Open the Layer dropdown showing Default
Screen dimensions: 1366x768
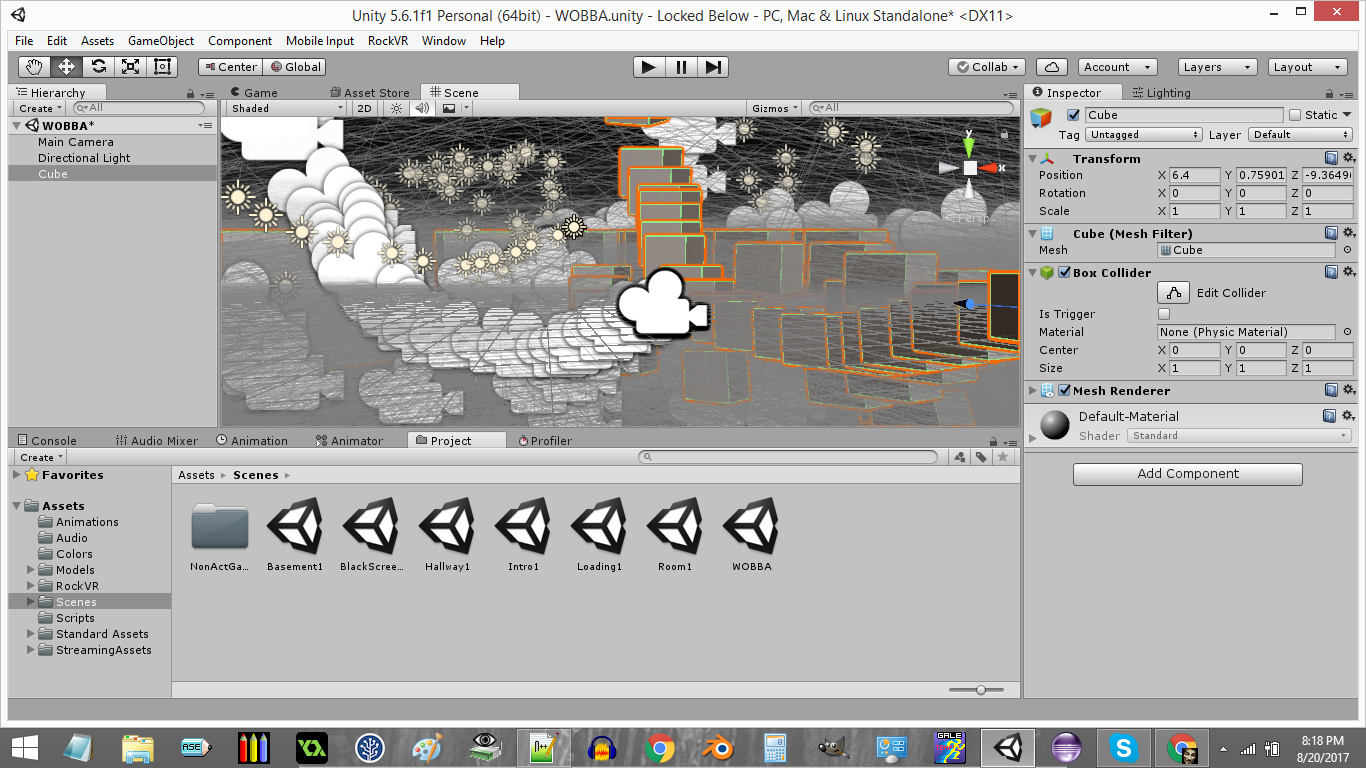coord(1299,134)
